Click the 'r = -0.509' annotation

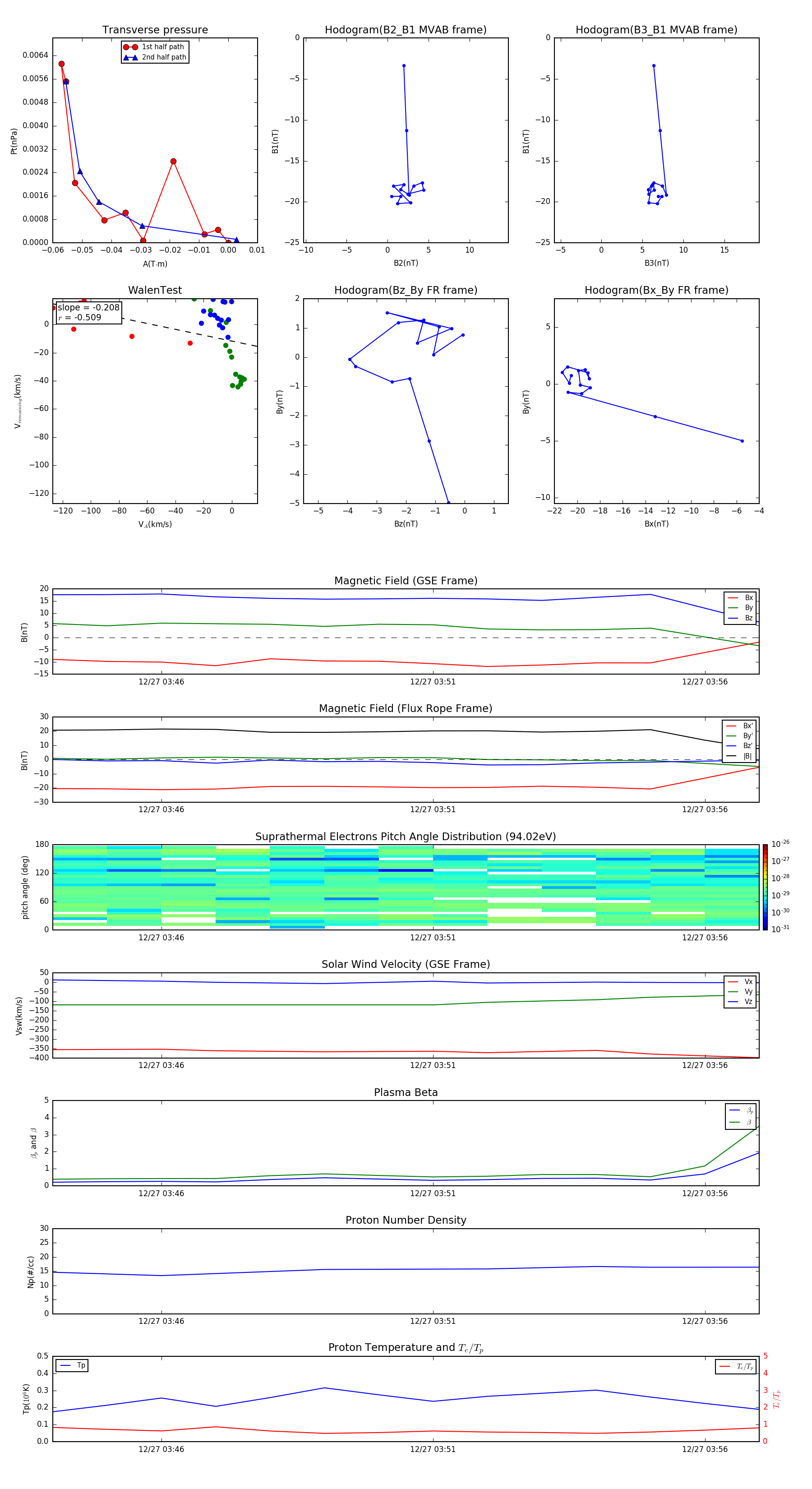coord(80,317)
